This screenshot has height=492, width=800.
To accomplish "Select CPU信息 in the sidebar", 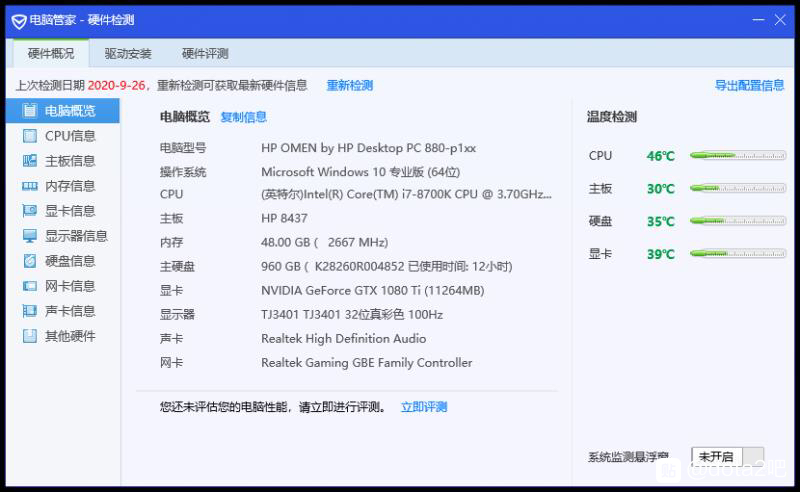I will pos(63,136).
